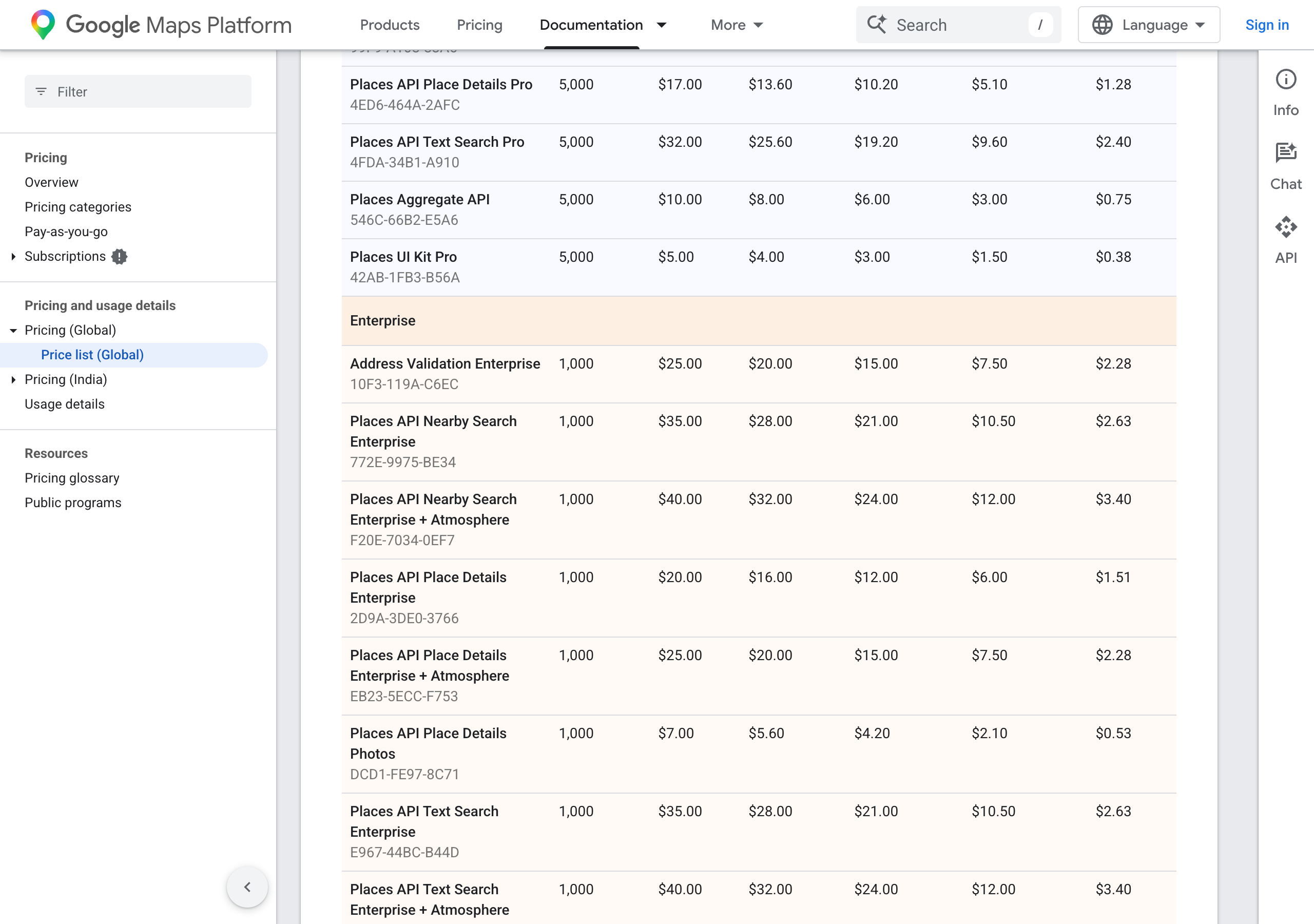The width and height of the screenshot is (1314, 924).
Task: Open the More dropdown menu
Action: 737,25
